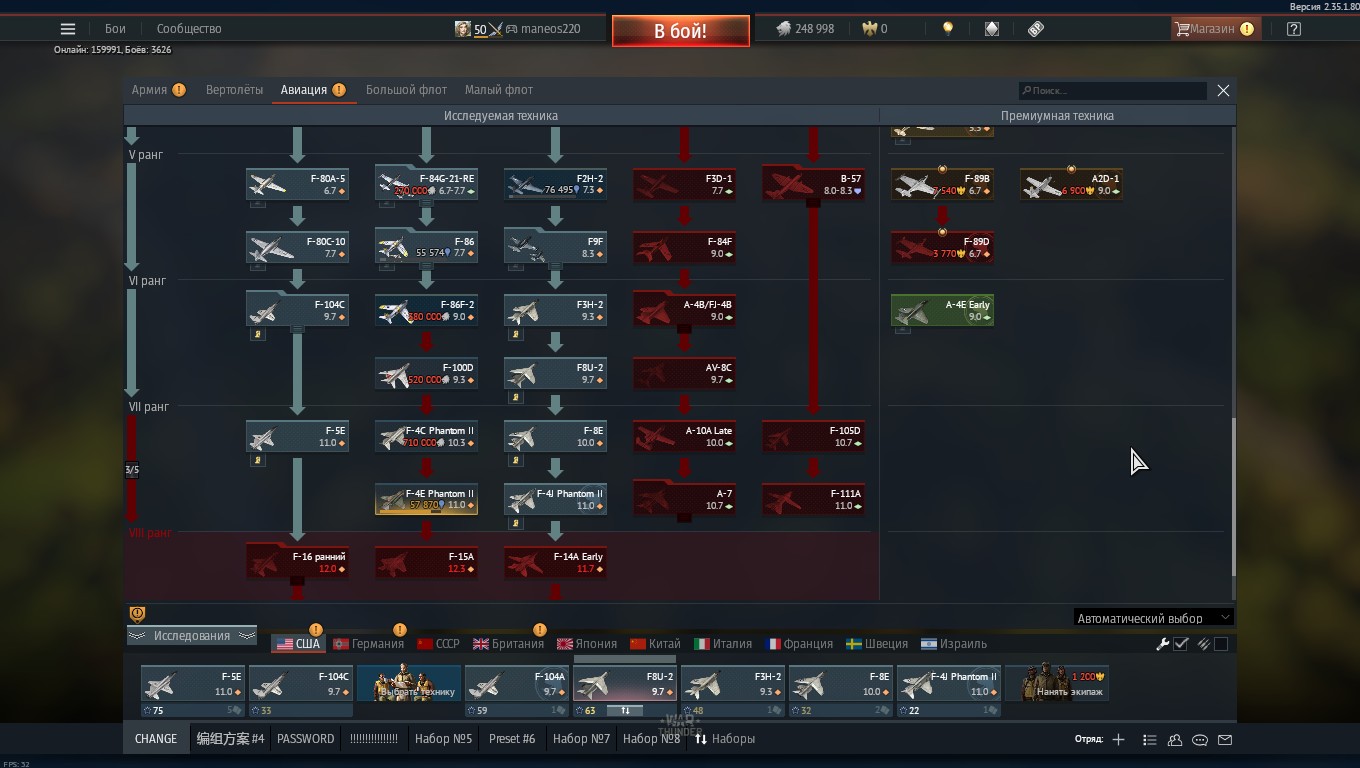The width and height of the screenshot is (1360, 768).
Task: Open the Бои menu
Action: (x=115, y=29)
